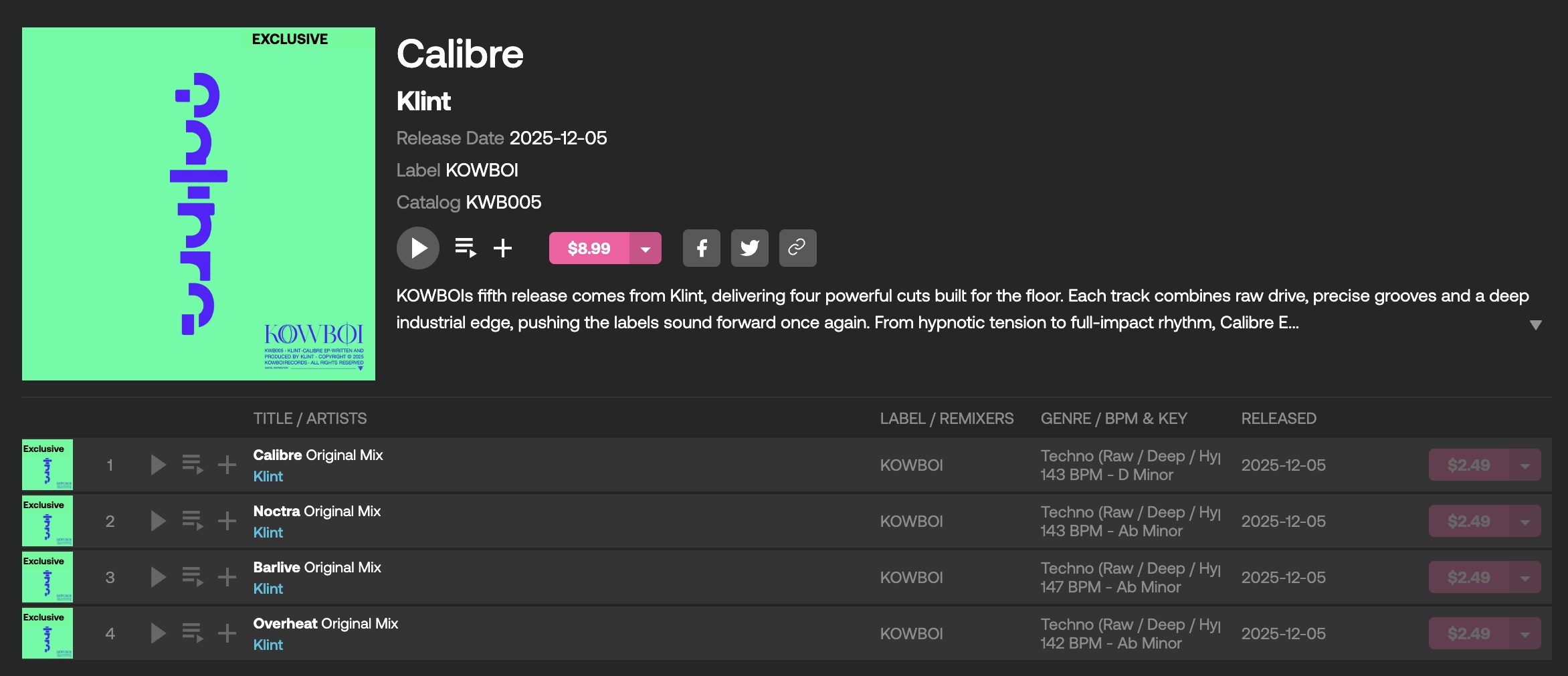Share the release on Twitter
Viewport: 1568px width, 676px height.
pyautogui.click(x=750, y=248)
